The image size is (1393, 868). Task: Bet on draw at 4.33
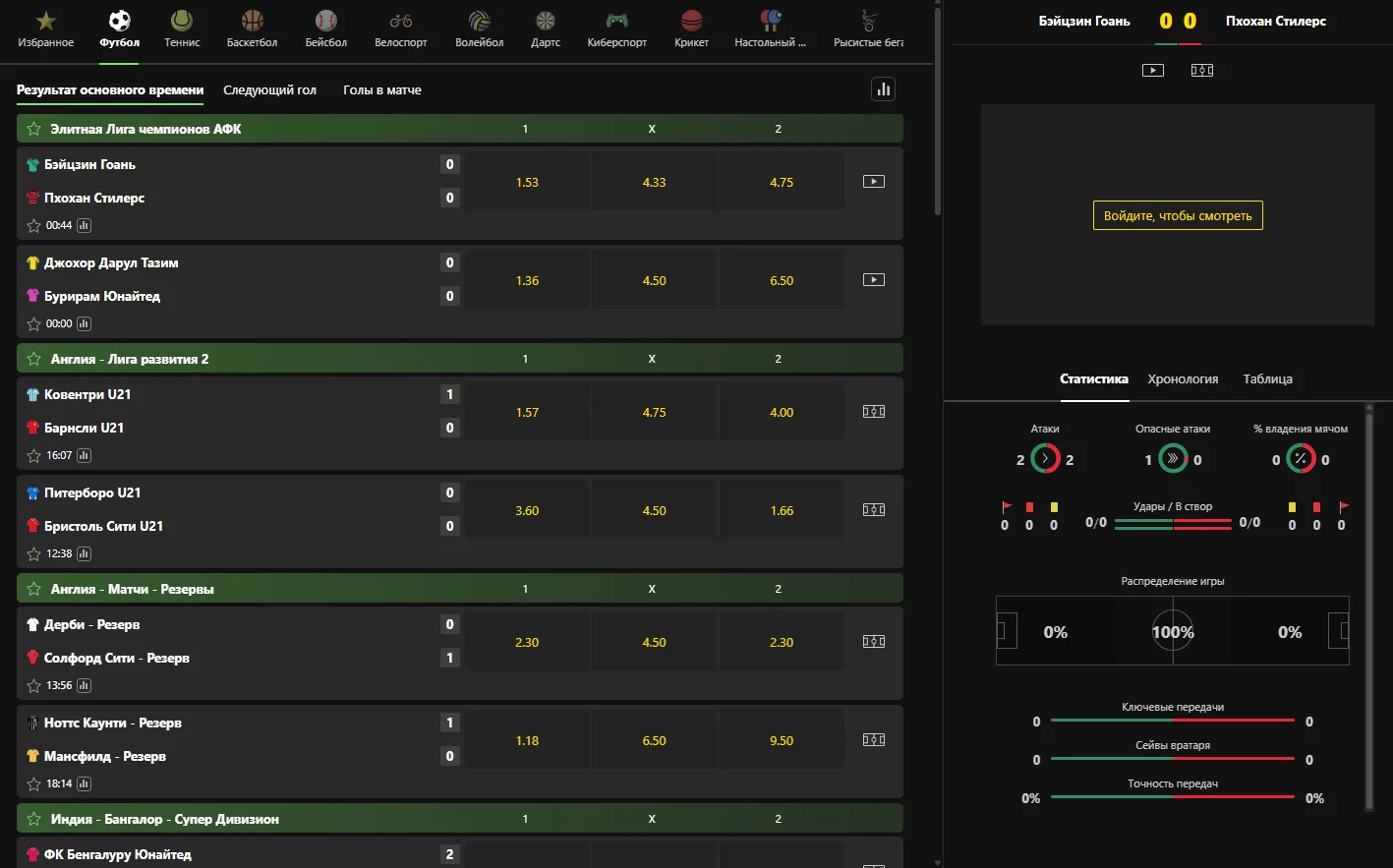tap(654, 182)
